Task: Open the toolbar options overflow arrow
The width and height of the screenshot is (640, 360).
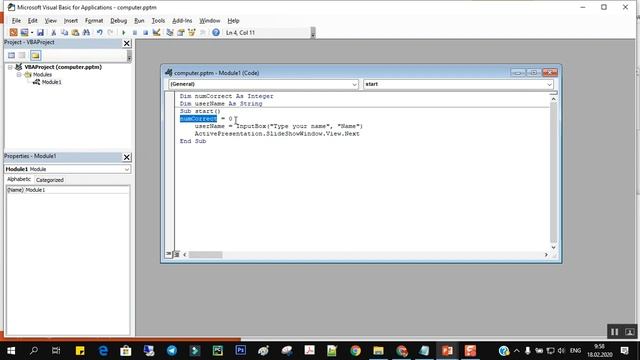Action: tap(313, 33)
